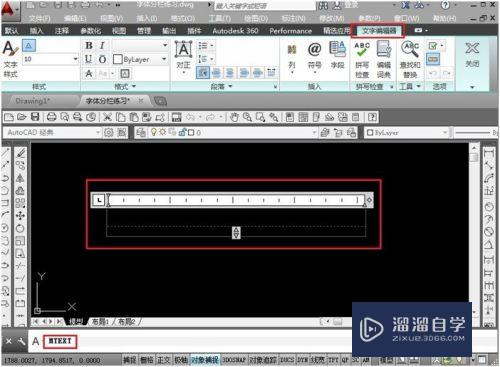
Task: Open the Performance ribbon tab
Action: (291, 31)
